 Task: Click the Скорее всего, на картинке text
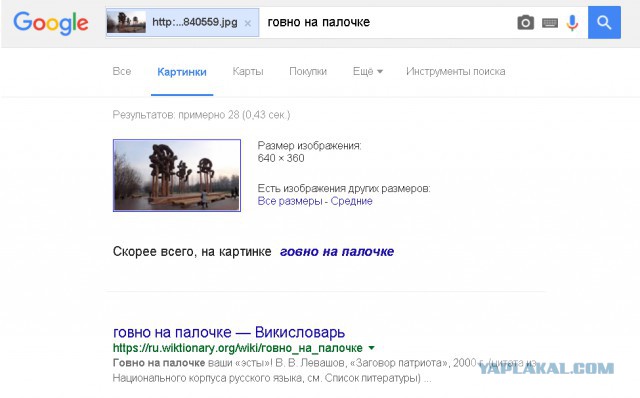pyautogui.click(x=192, y=251)
